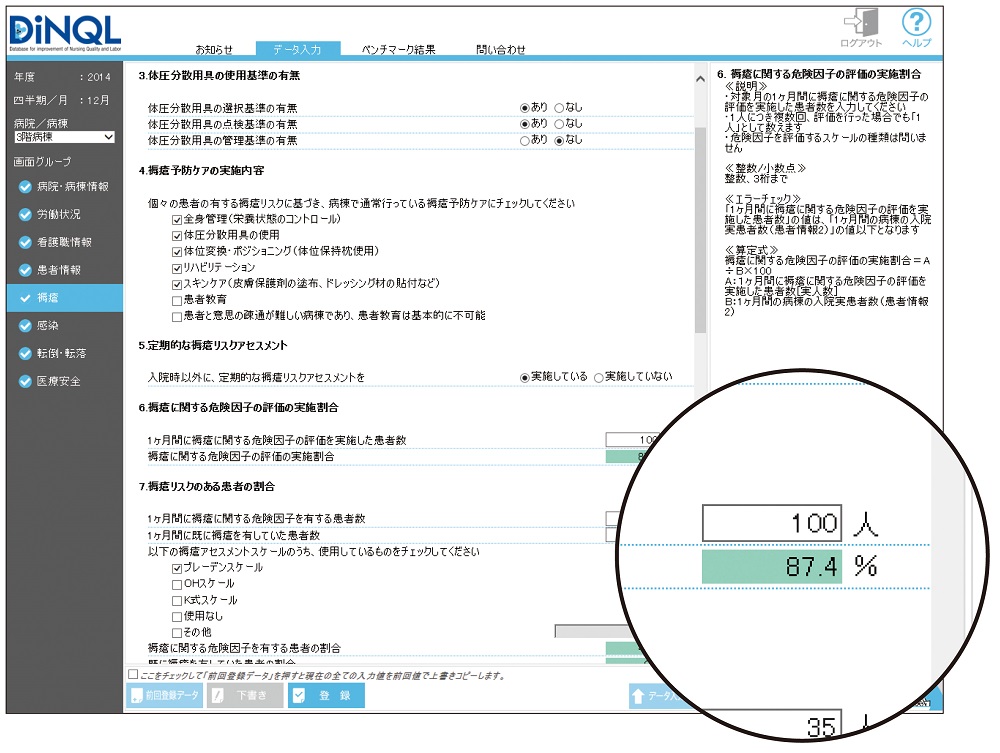Click pencil icon on 下書き button
Screen dimensions: 1000x753
click(x=217, y=696)
